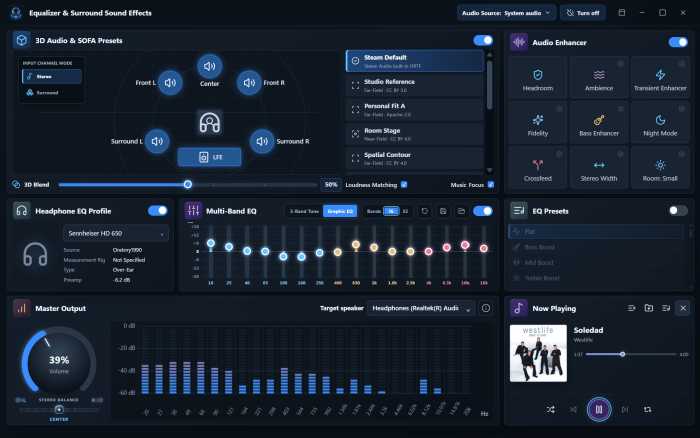This screenshot has height=438, width=700.
Task: Select the Studio Reference SOFA preset
Action: 415,85
